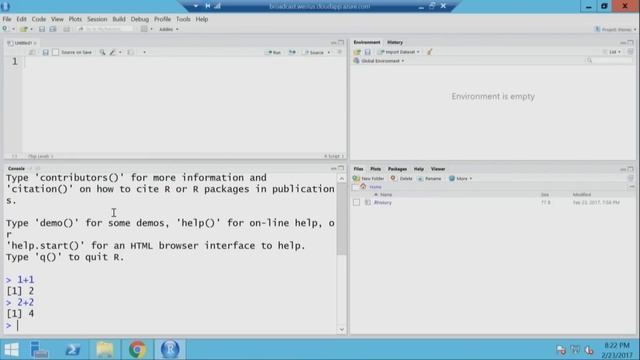640x360 pixels.
Task: Click the Load workspace icon in Environment
Action: (x=357, y=52)
